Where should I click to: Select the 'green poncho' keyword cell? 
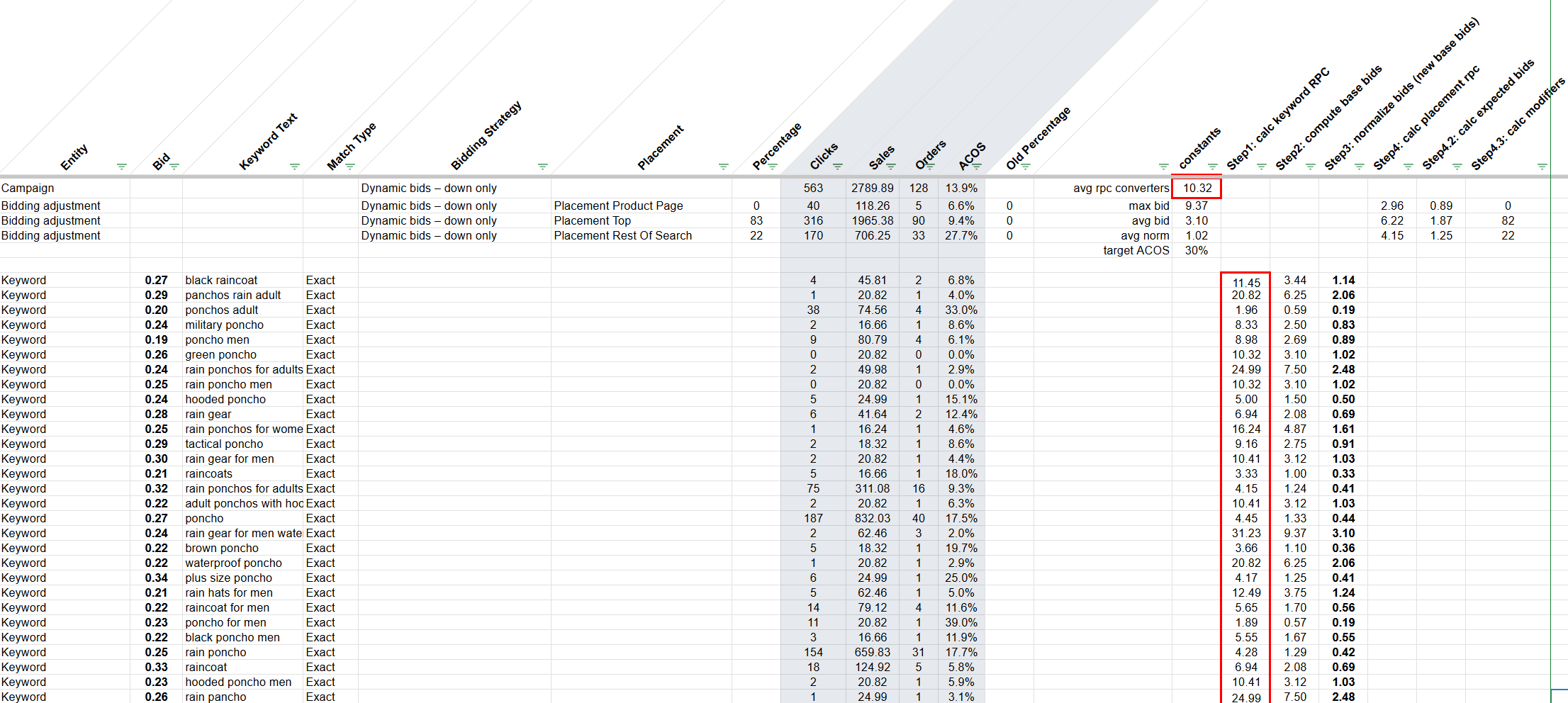tap(243, 354)
